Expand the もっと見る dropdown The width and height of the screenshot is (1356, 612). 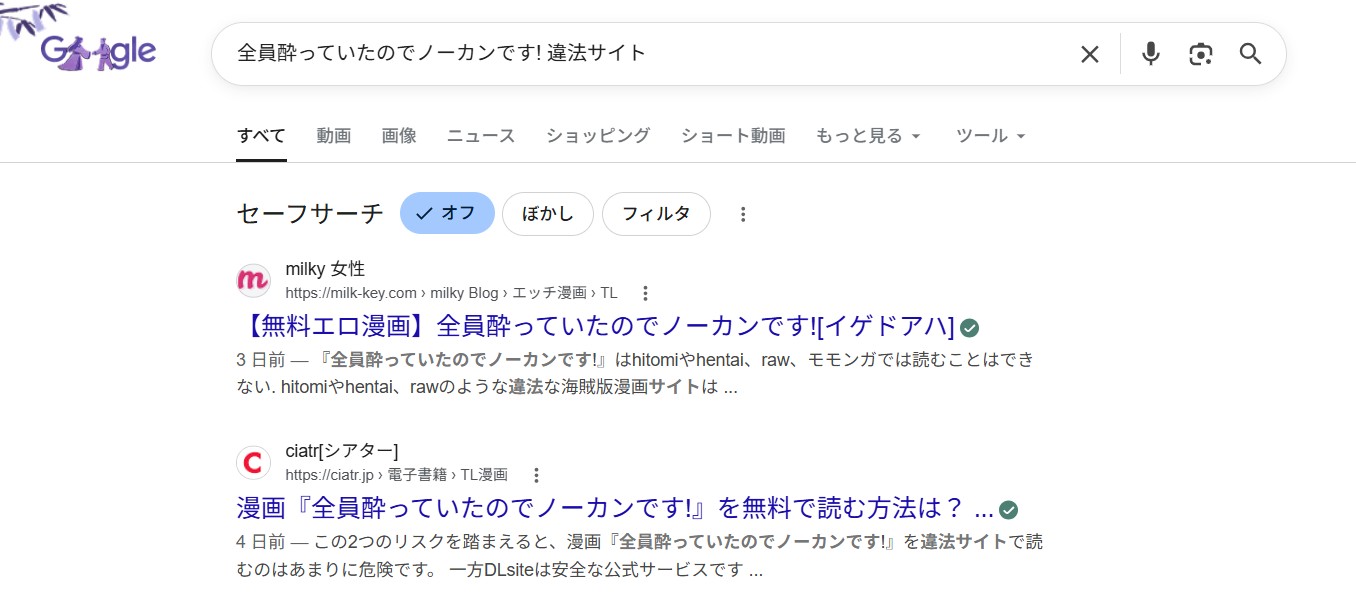click(868, 136)
